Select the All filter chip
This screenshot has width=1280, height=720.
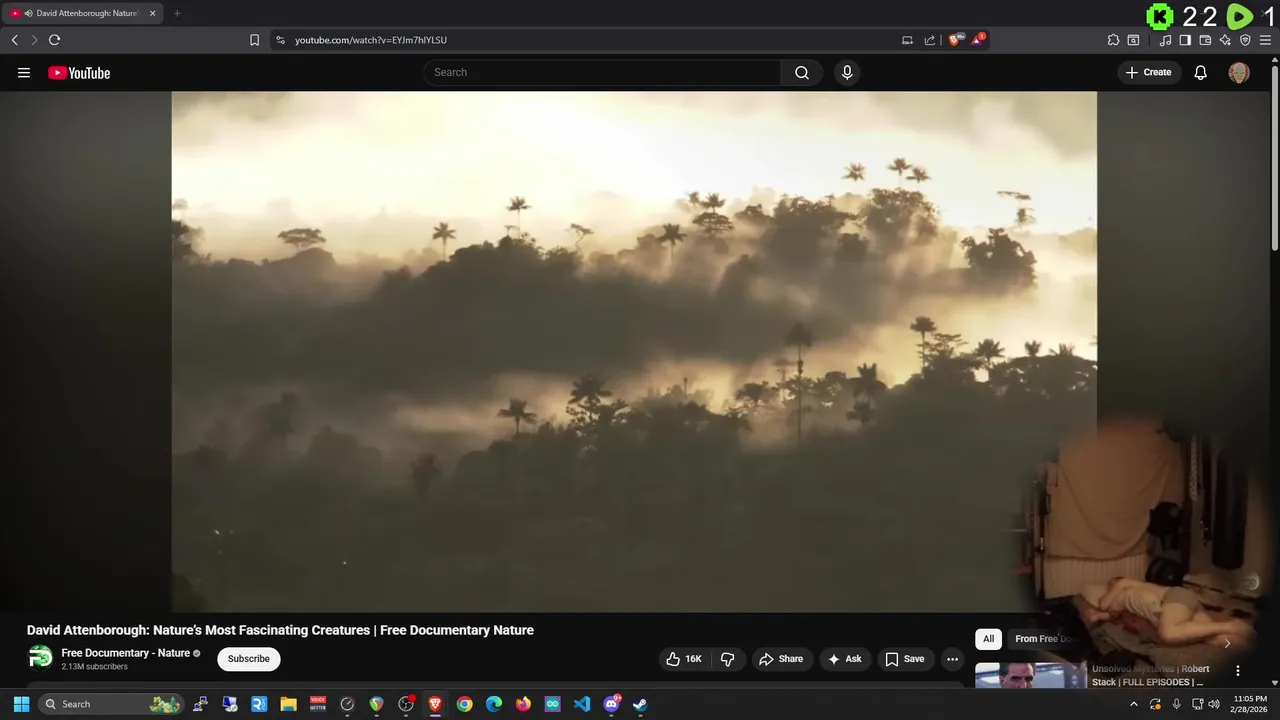tap(988, 639)
